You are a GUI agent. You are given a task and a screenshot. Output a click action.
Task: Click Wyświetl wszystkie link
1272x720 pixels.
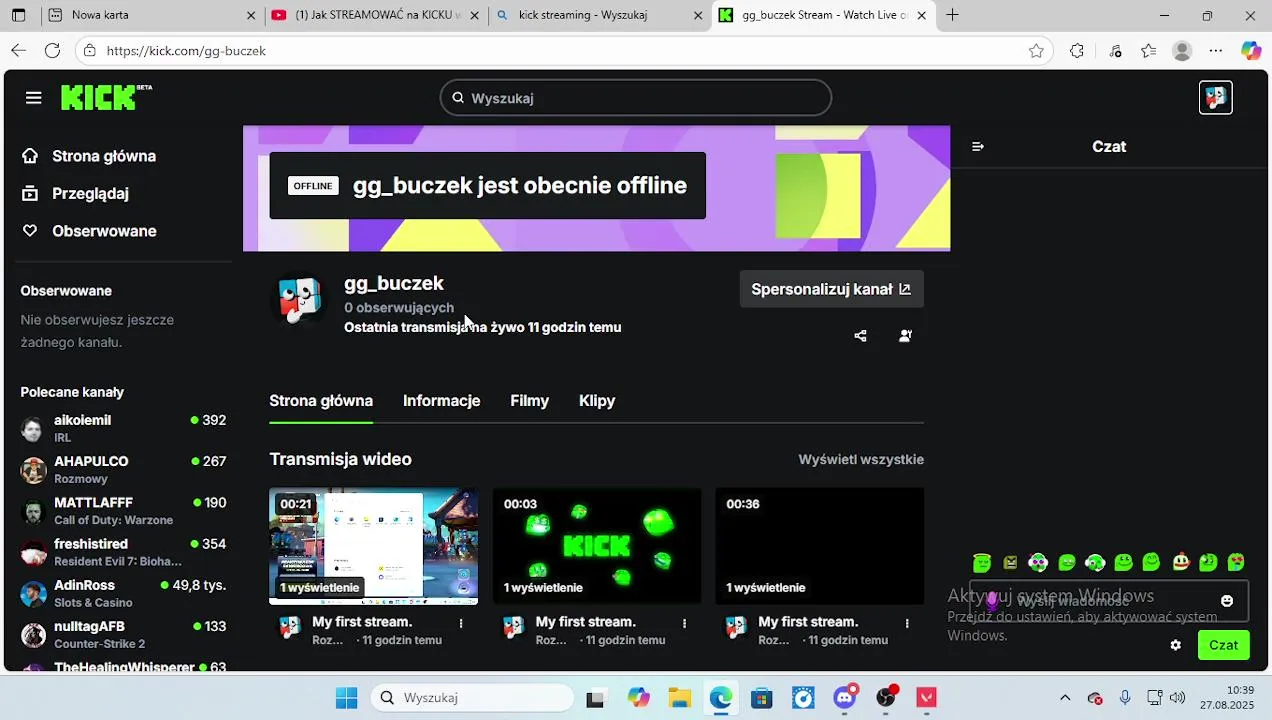coord(861,460)
